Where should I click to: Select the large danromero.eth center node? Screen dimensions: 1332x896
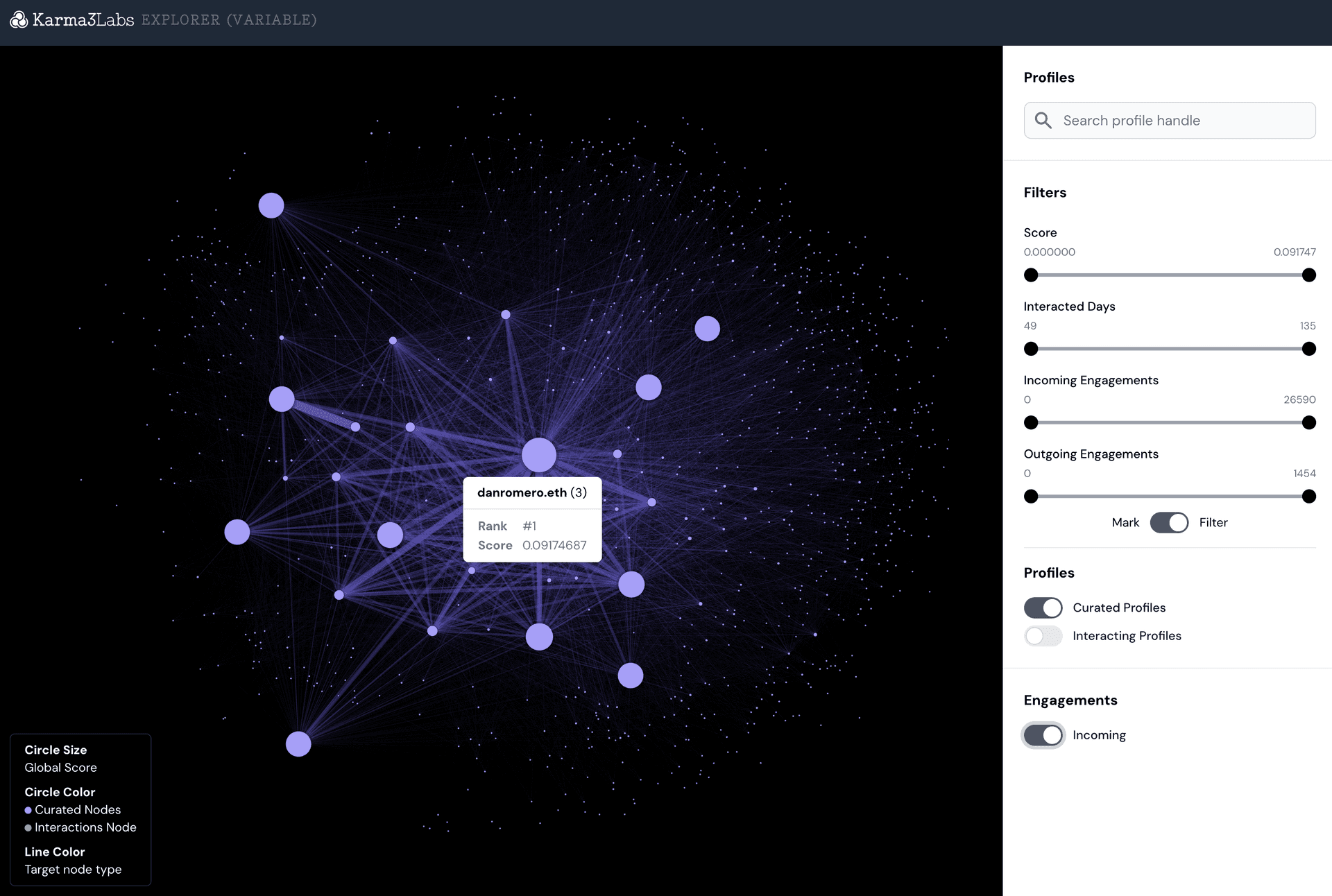[539, 455]
